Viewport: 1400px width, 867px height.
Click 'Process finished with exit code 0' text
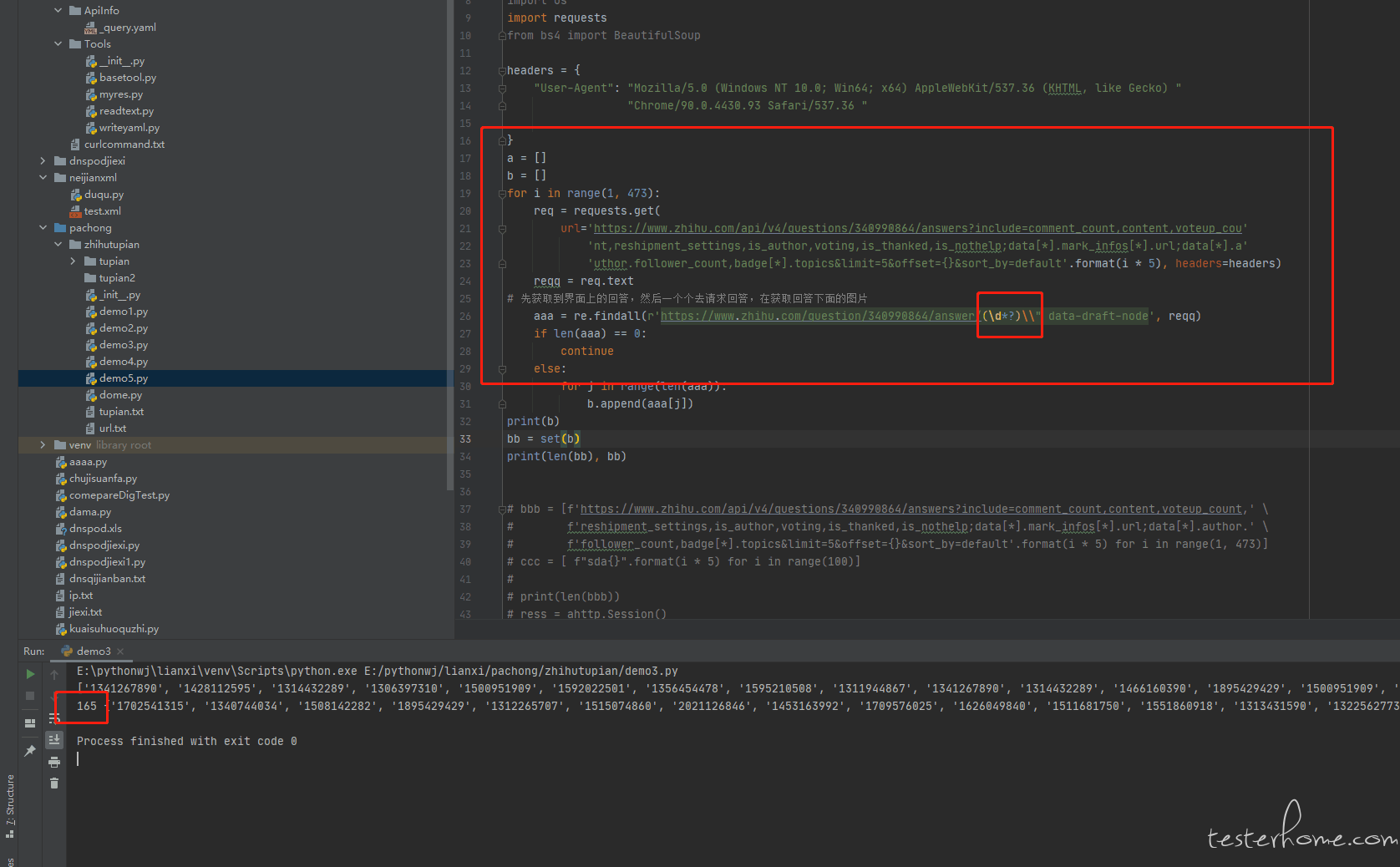pos(187,742)
